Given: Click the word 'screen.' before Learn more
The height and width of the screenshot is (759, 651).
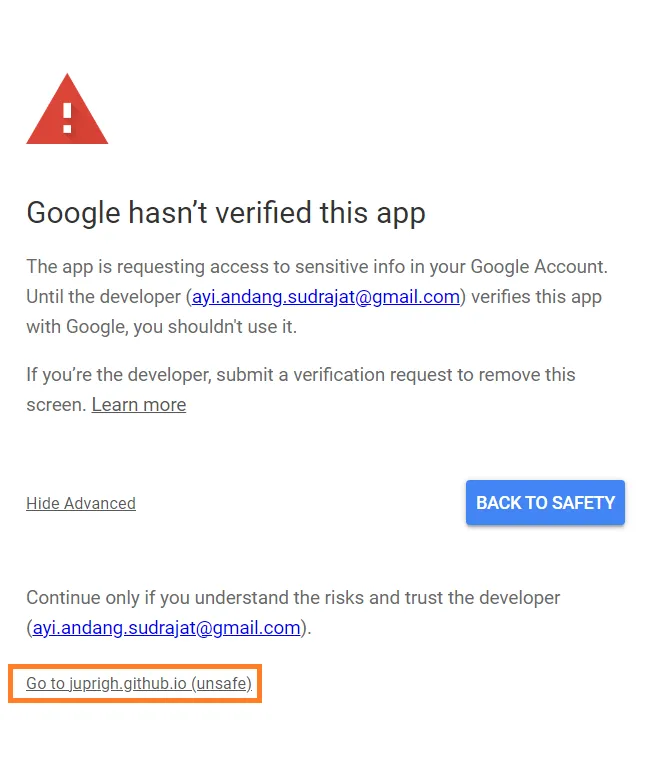Looking at the screenshot, I should [56, 405].
